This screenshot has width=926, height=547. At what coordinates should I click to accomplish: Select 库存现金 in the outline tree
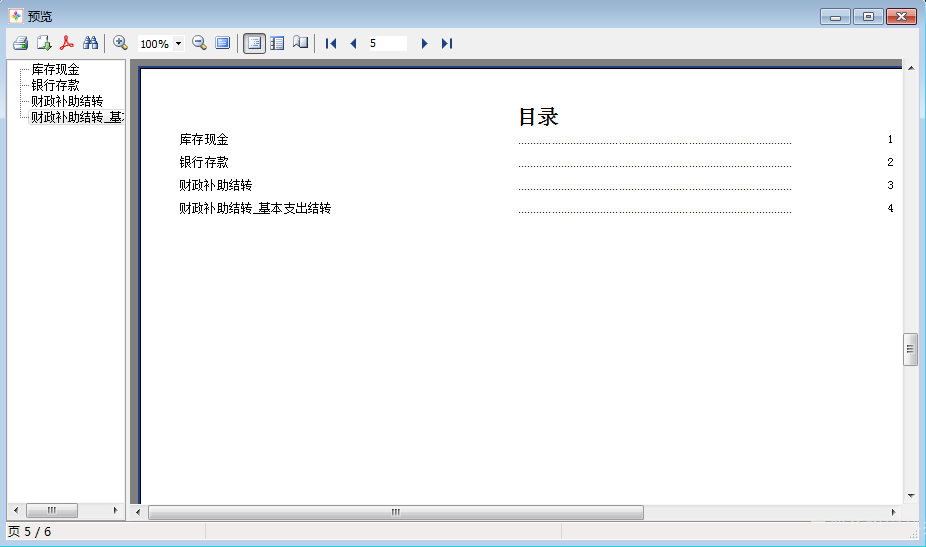pyautogui.click(x=55, y=70)
